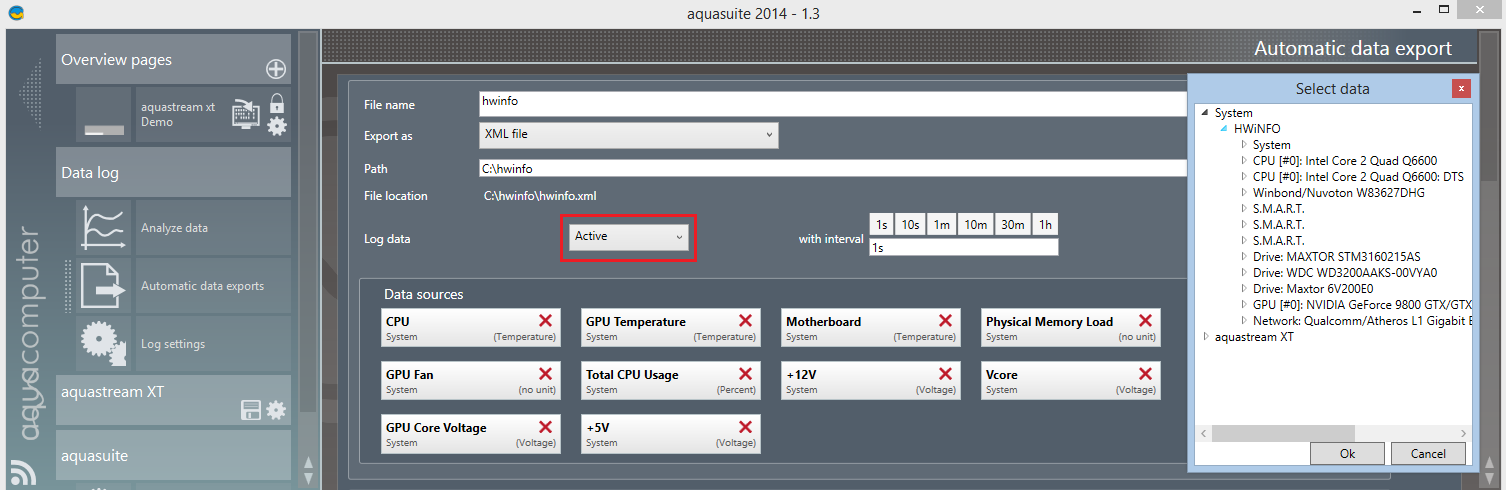The height and width of the screenshot is (490, 1506).
Task: Expand the Winbond/Nuvoton W83627DHG node
Action: click(x=1244, y=193)
